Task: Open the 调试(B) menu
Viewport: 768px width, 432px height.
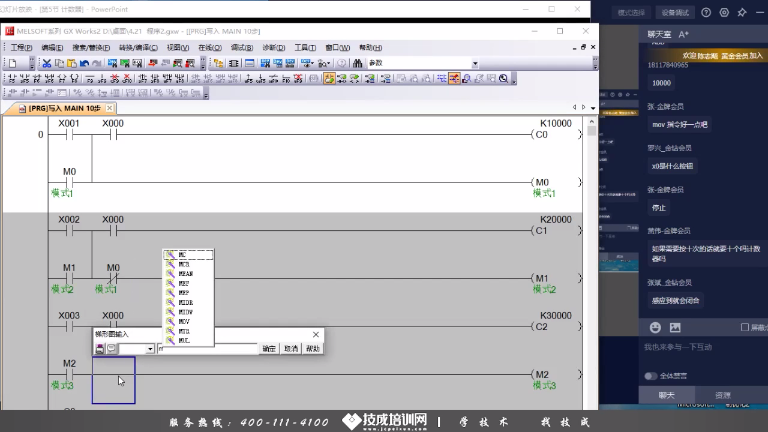Action: pos(241,48)
